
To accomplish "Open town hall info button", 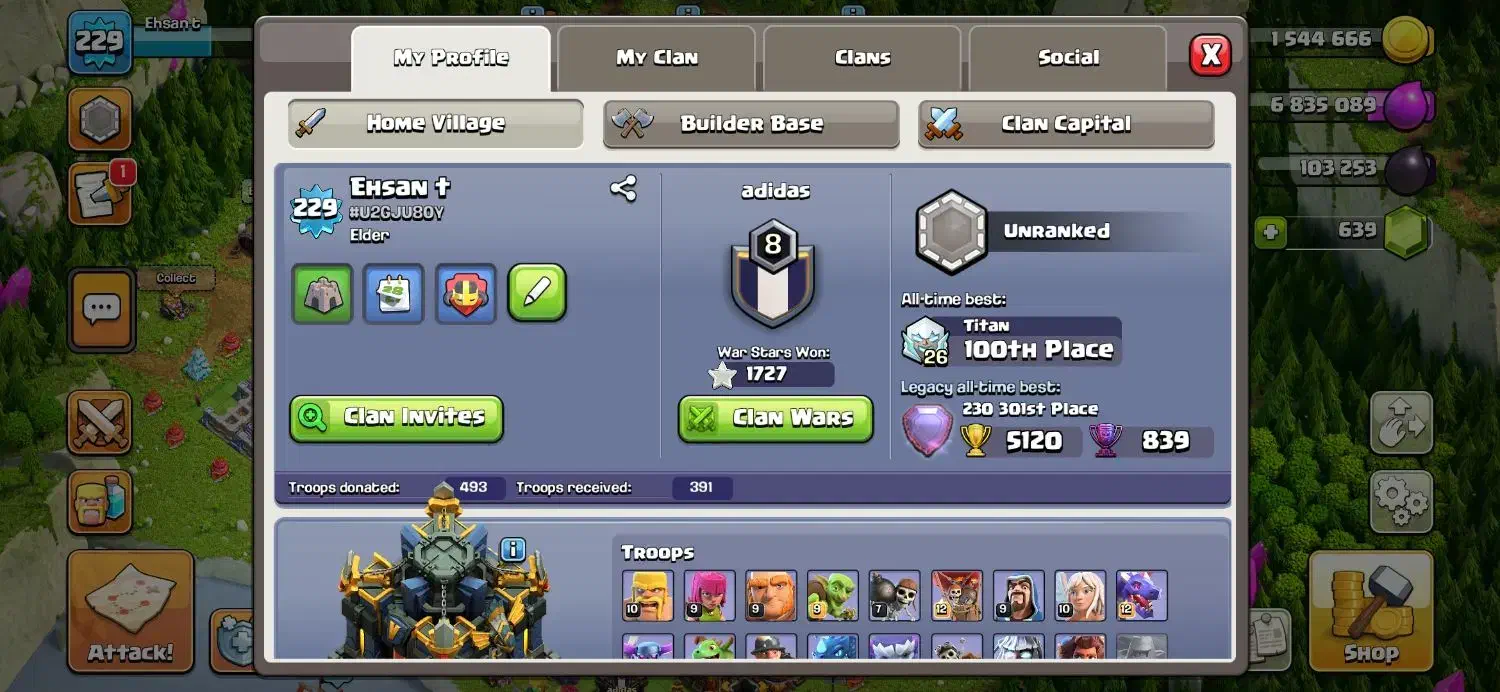I will 513,549.
